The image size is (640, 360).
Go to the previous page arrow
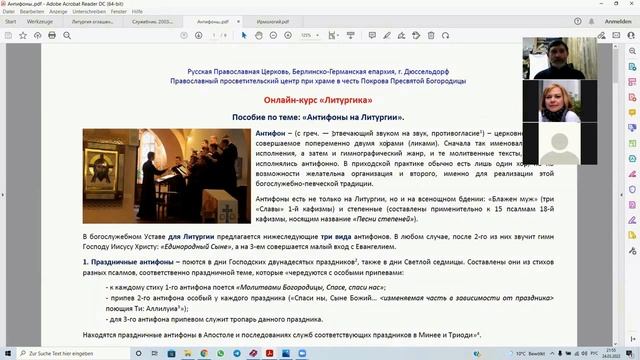pos(184,36)
